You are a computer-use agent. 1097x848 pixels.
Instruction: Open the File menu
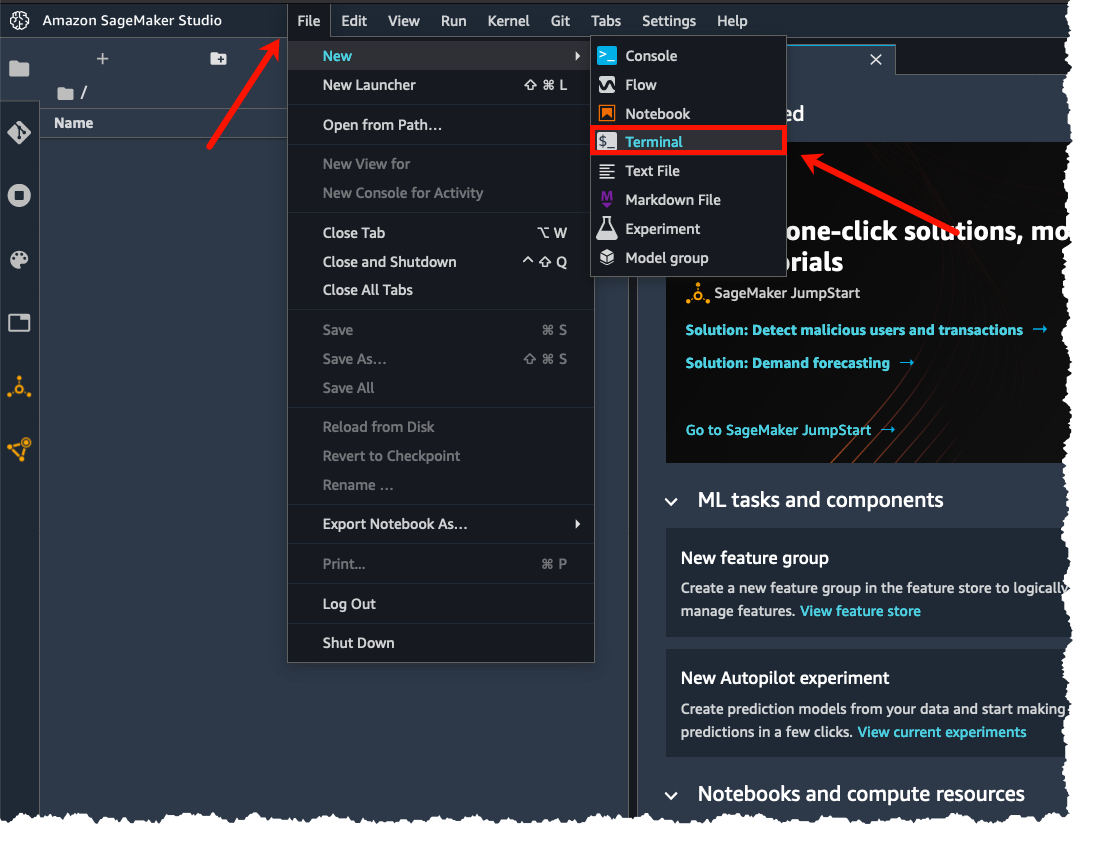(x=309, y=21)
